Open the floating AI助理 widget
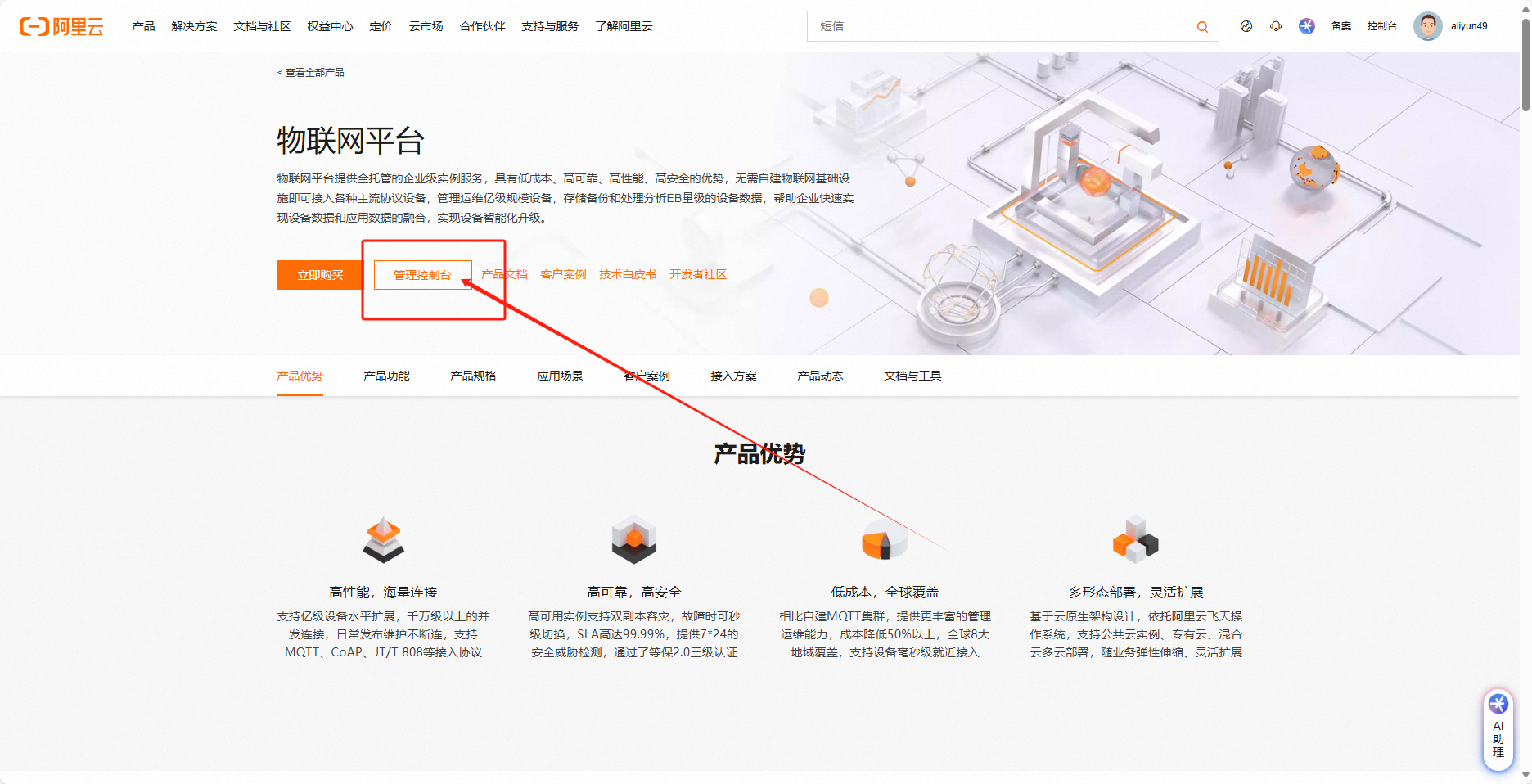 click(1498, 730)
